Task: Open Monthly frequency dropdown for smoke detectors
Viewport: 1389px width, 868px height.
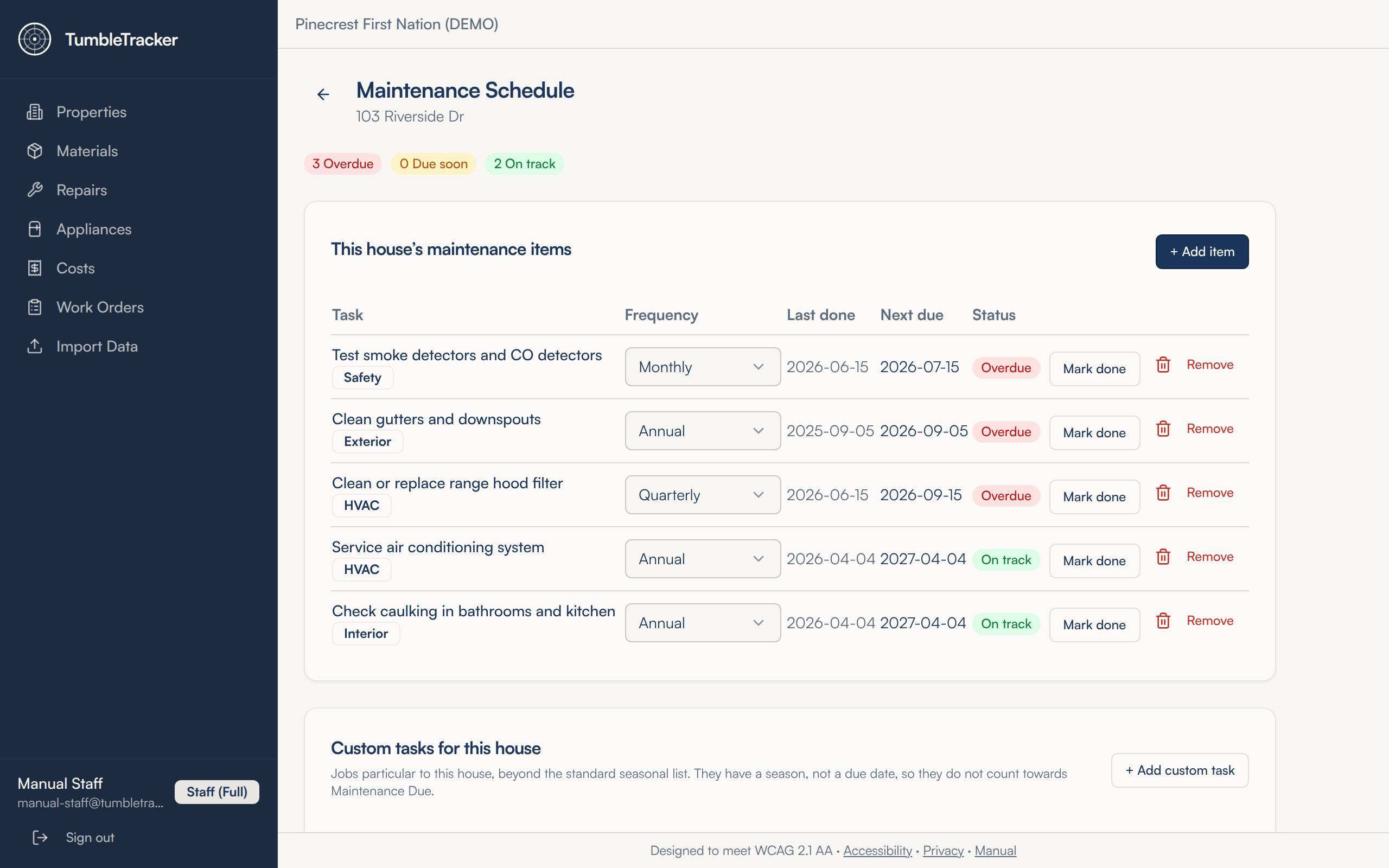Action: (x=703, y=367)
